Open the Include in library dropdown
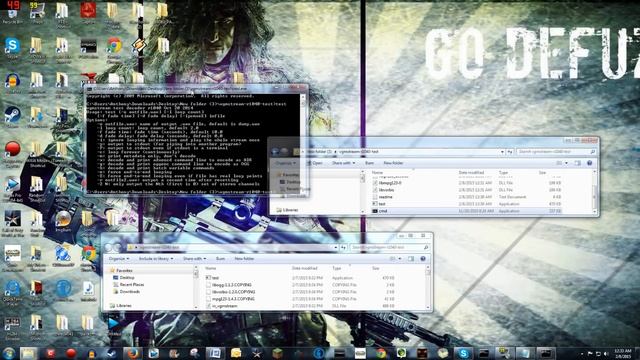Image resolution: width=640 pixels, height=360 pixels. (156, 259)
